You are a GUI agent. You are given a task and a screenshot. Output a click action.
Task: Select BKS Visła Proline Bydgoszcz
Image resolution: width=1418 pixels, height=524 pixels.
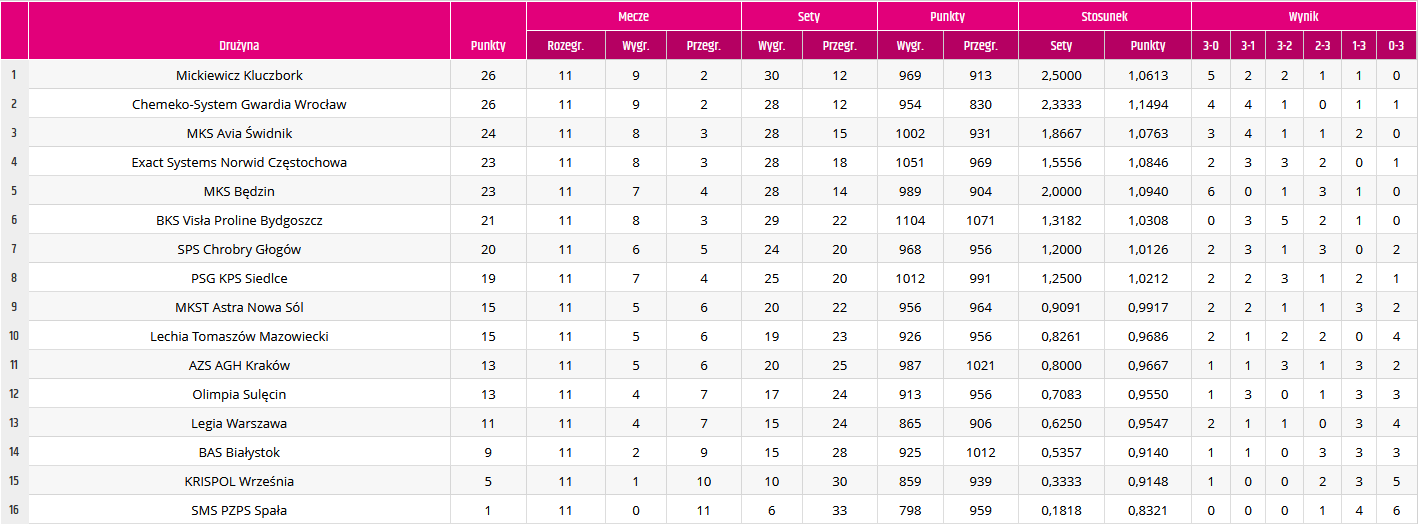[x=239, y=220]
